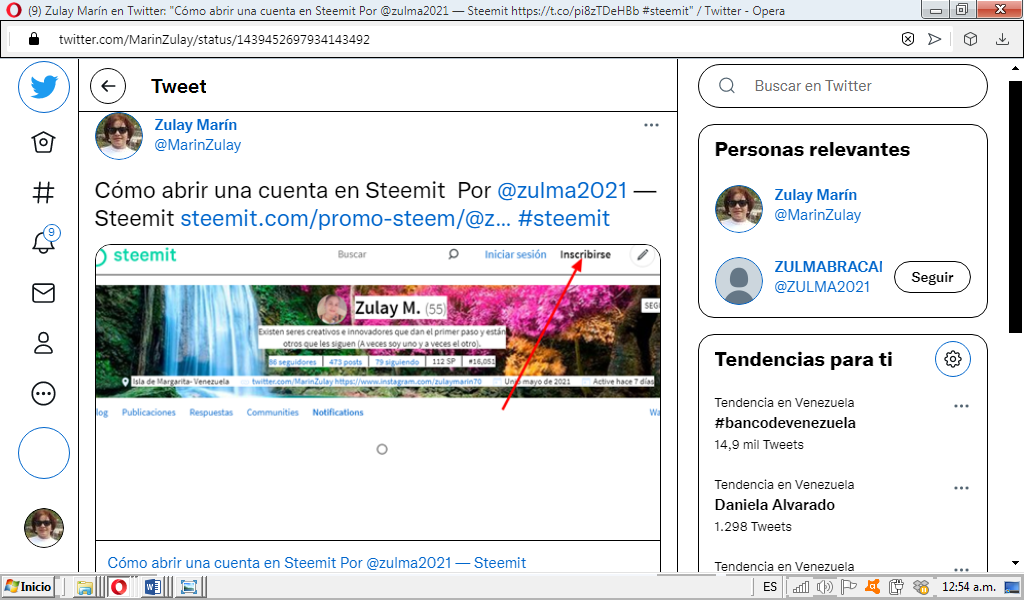Click the Opera address bar URL
The image size is (1024, 600).
214,40
